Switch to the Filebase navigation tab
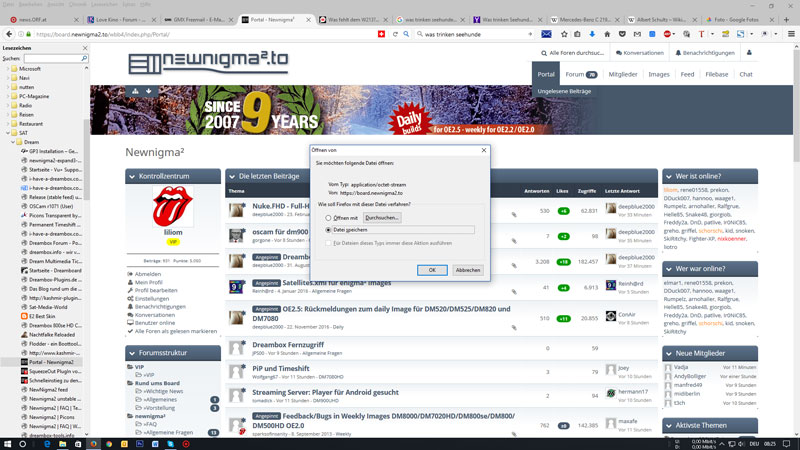Image resolution: width=800 pixels, height=450 pixels. point(717,74)
